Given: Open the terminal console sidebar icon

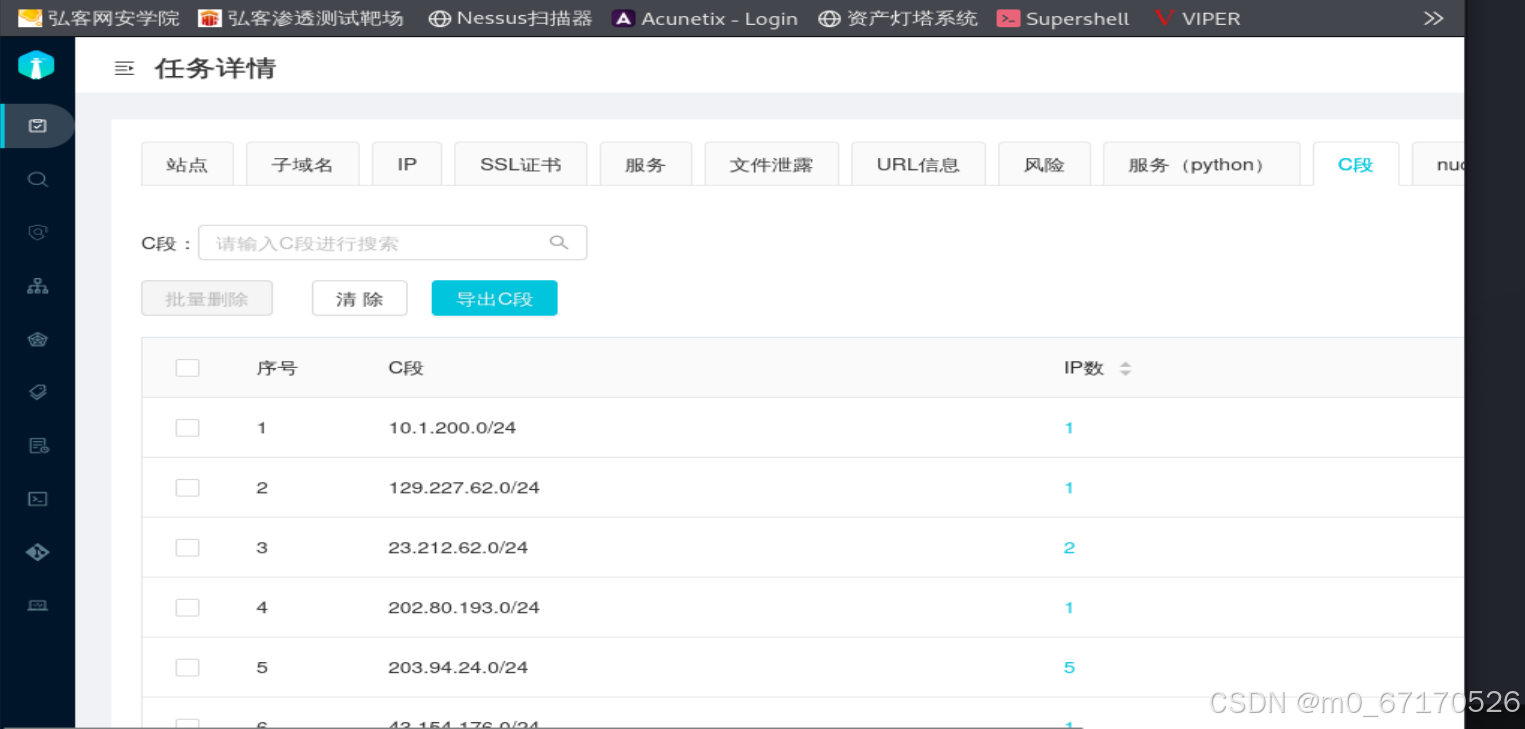Looking at the screenshot, I should click(37, 499).
